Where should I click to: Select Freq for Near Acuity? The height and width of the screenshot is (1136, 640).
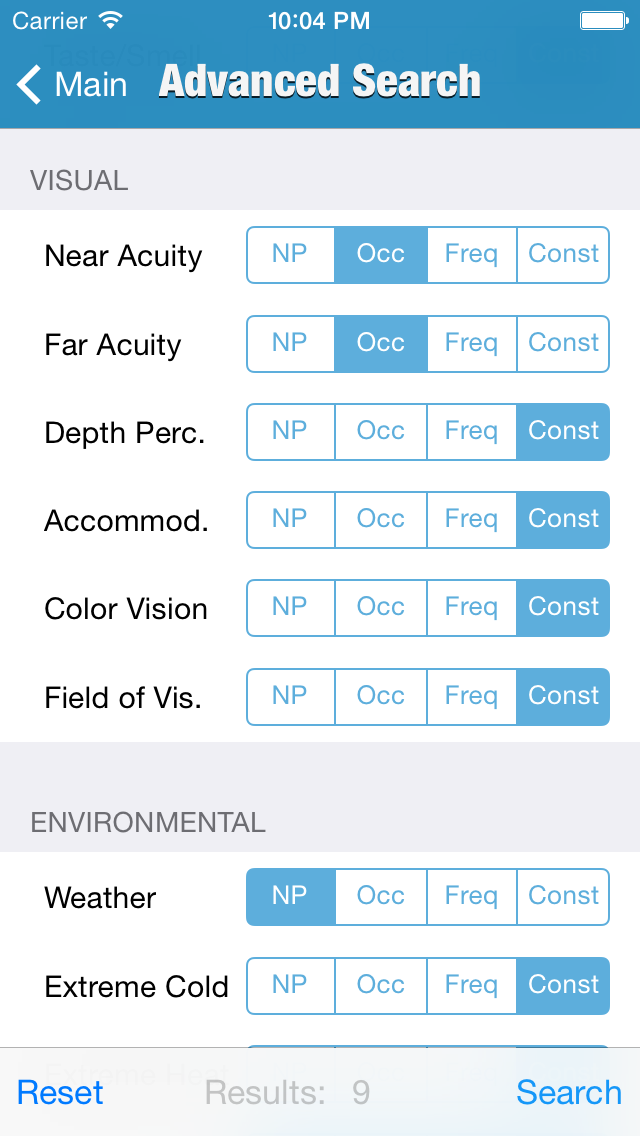coord(471,255)
